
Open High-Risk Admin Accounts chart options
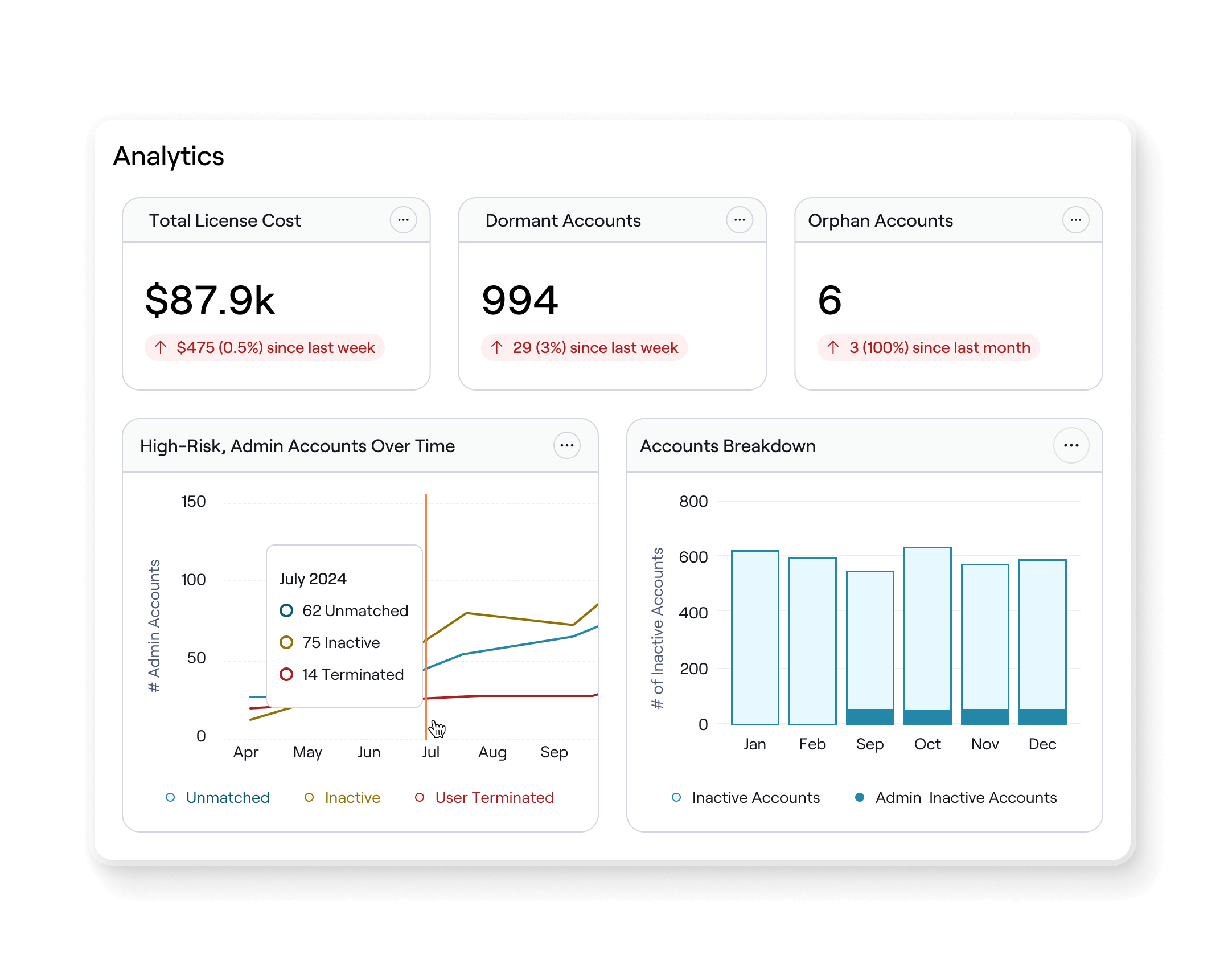point(566,445)
